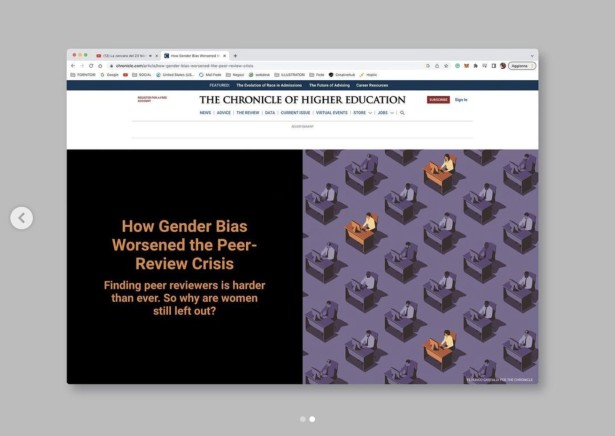Screen dimensions: 615x436
Task: Click the browser reload icon
Action: point(90,65)
